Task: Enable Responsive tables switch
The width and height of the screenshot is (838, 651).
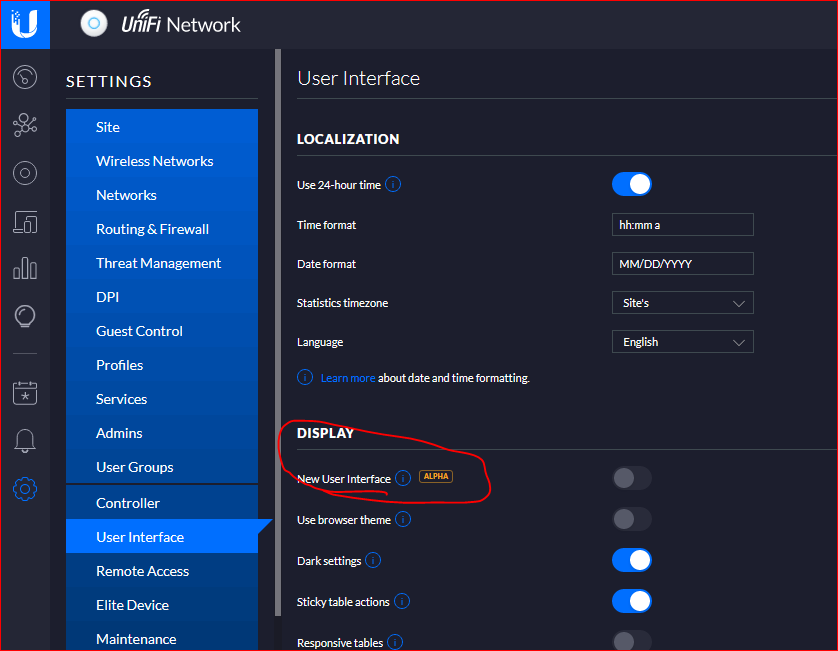Action: pos(632,641)
